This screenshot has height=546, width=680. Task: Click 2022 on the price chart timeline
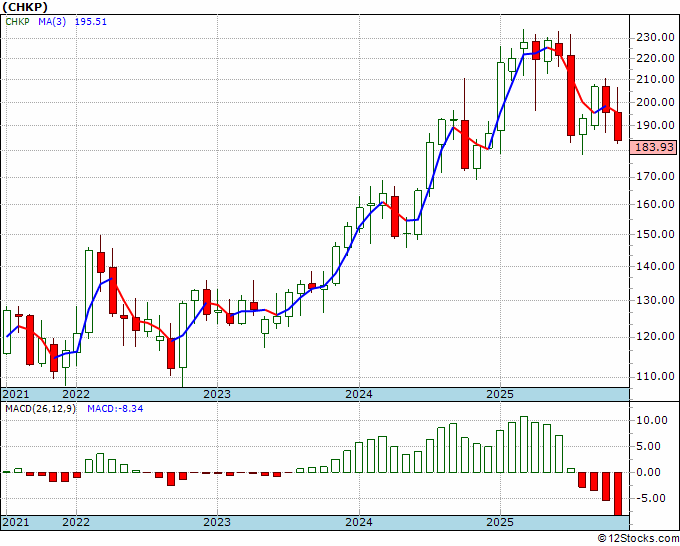(76, 394)
